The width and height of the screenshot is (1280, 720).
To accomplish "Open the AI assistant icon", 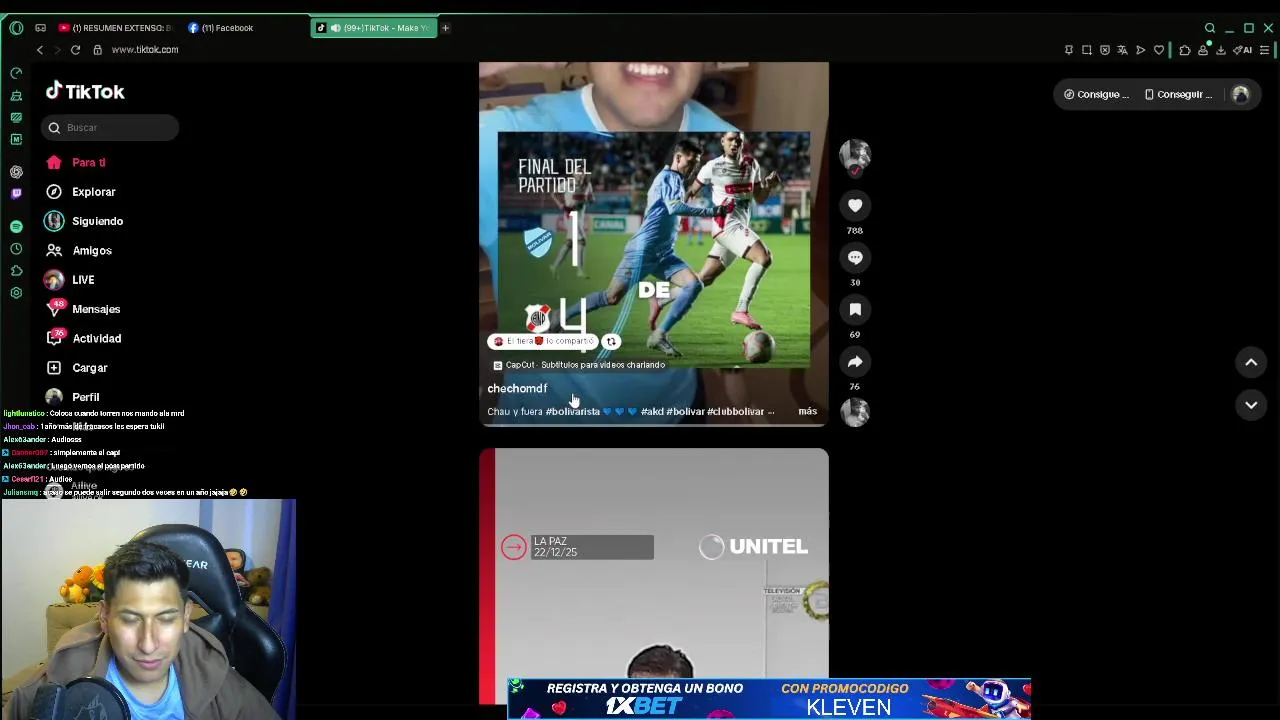I will [x=1243, y=50].
